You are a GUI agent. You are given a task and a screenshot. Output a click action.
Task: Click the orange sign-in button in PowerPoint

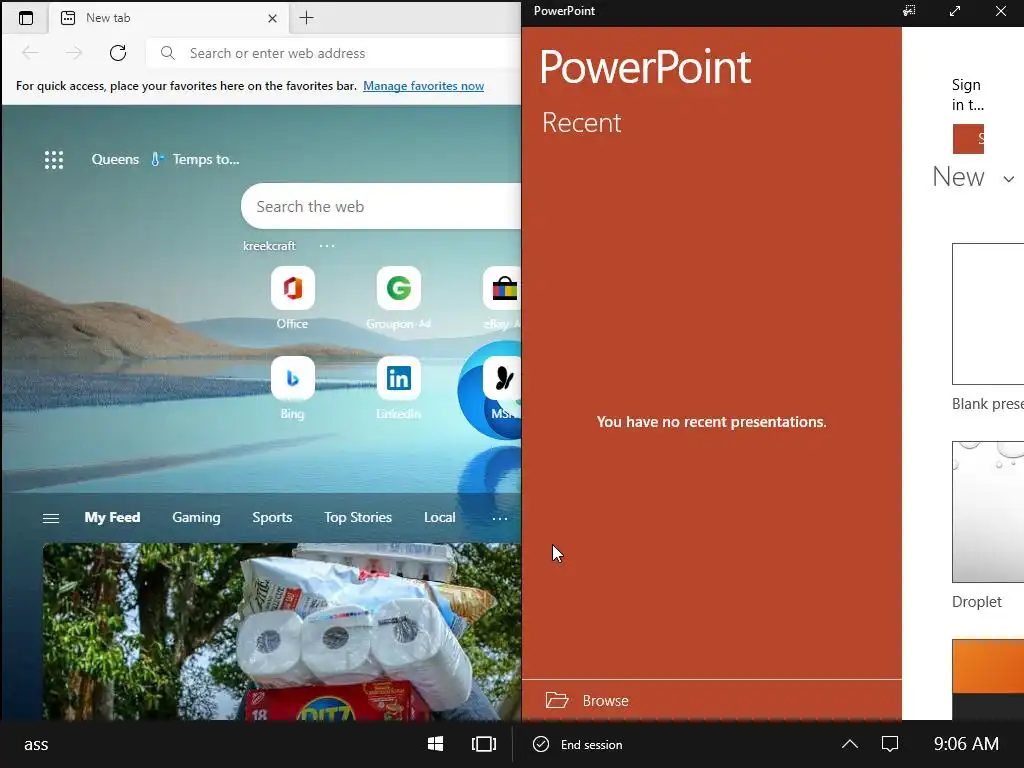click(968, 139)
